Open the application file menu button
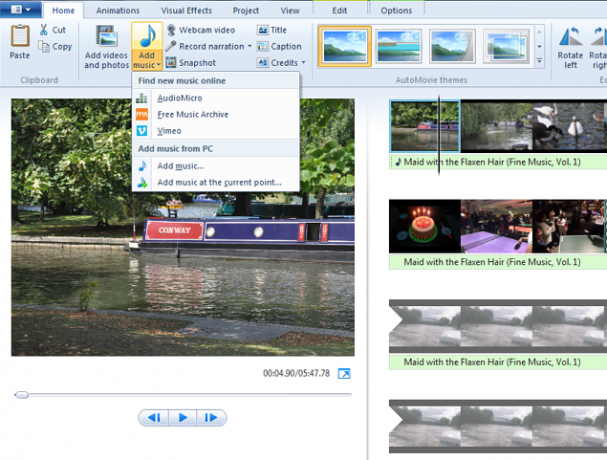 pos(21,9)
